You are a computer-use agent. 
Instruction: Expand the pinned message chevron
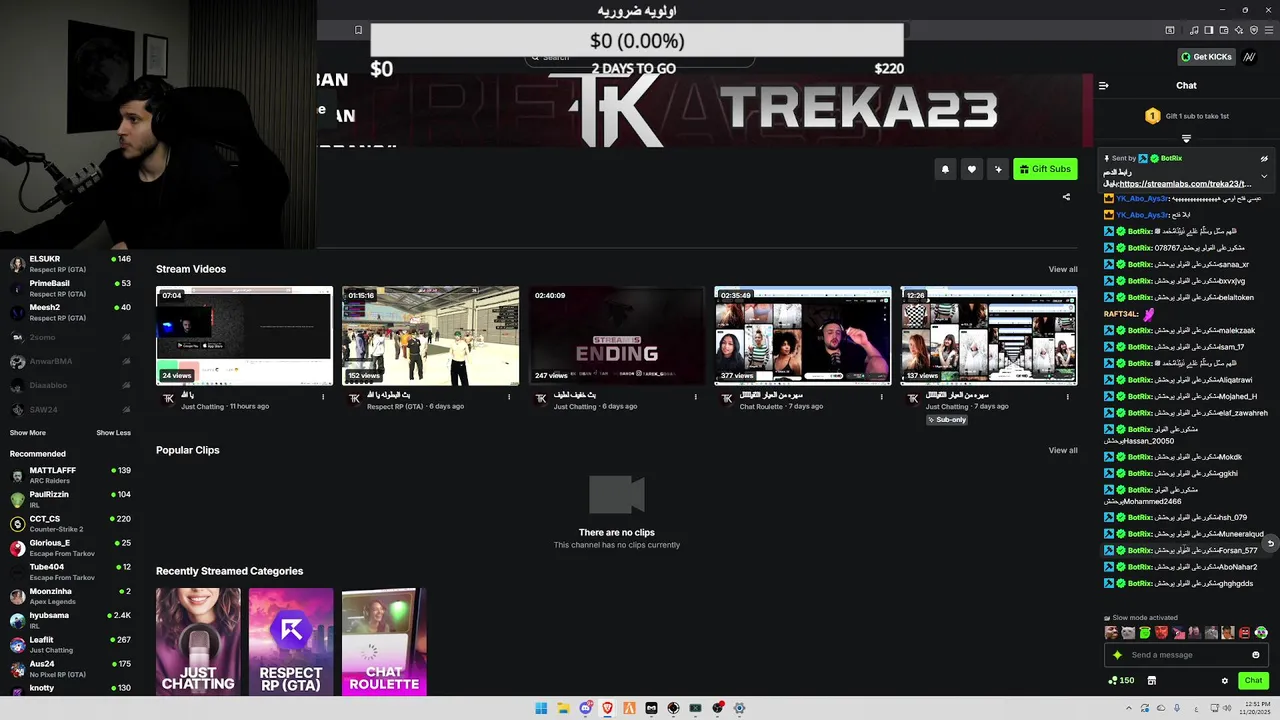point(1264,176)
